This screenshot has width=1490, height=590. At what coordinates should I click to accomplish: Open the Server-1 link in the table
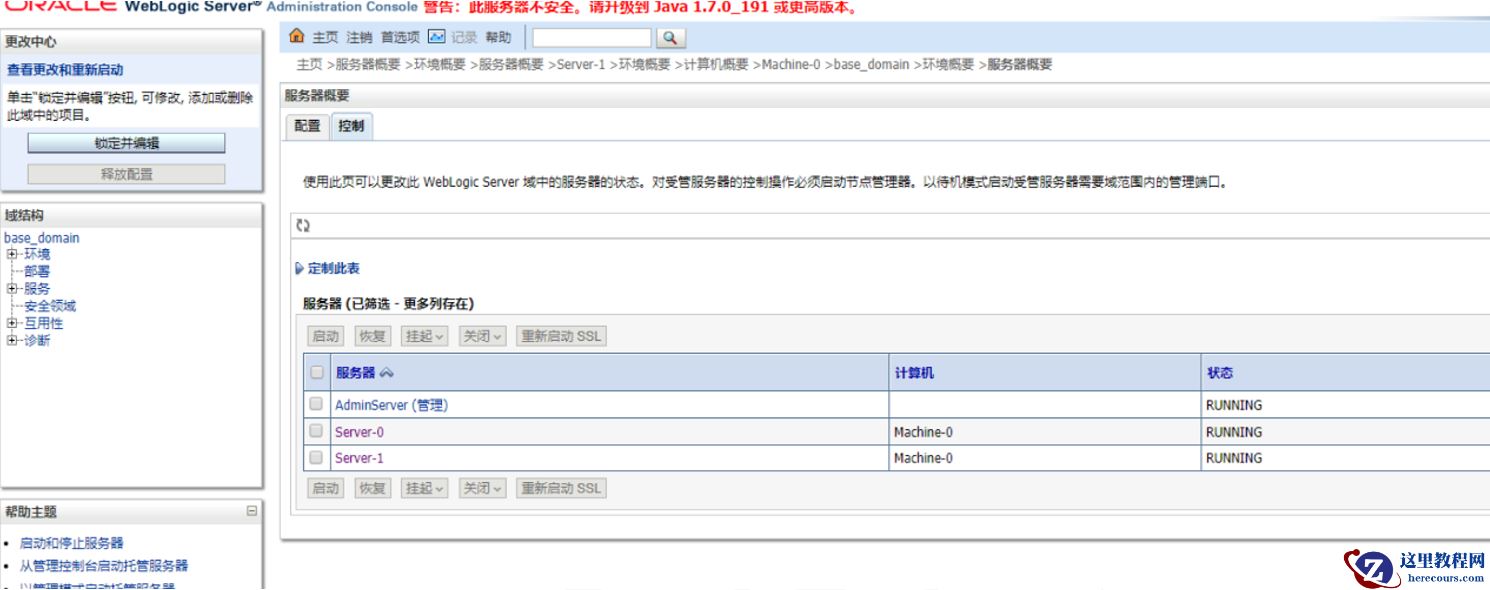point(357,457)
